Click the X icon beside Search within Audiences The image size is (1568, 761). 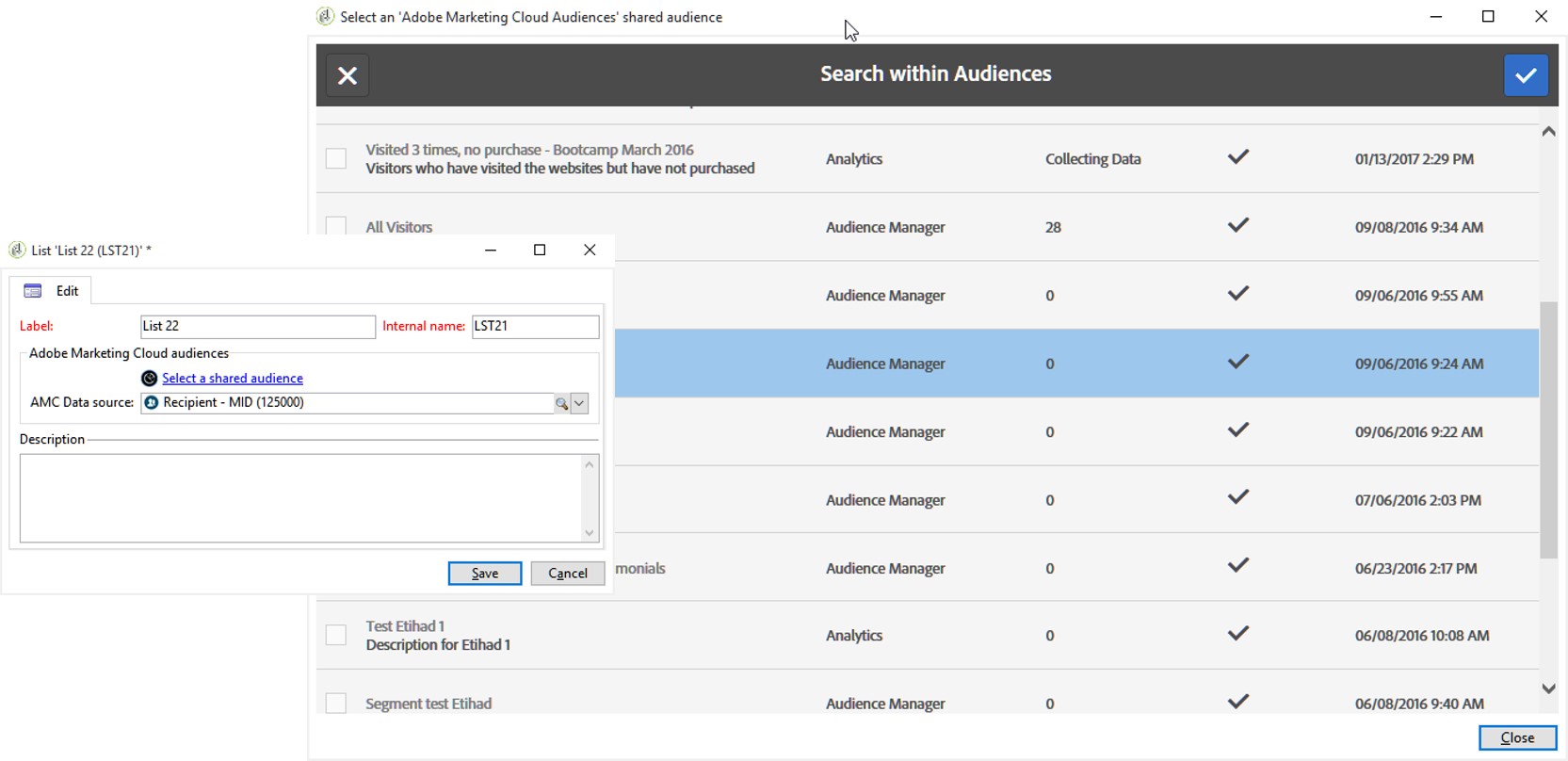tap(348, 75)
